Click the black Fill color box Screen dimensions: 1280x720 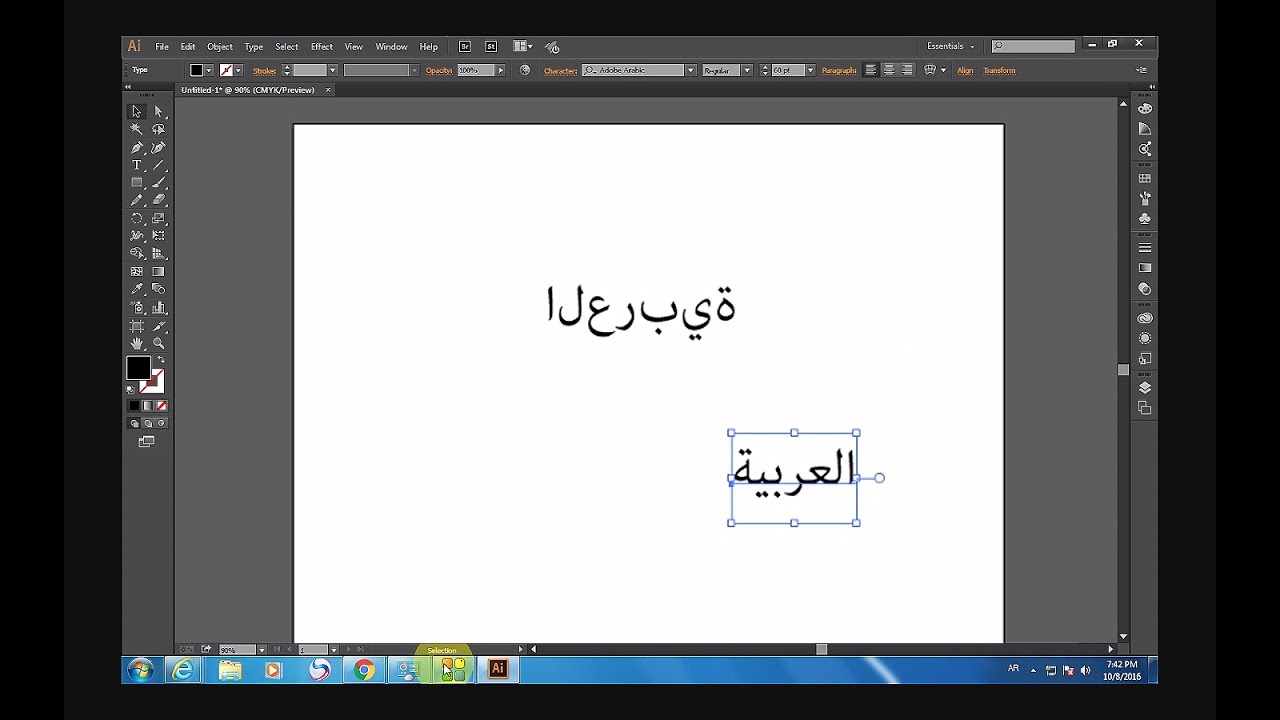coord(138,368)
